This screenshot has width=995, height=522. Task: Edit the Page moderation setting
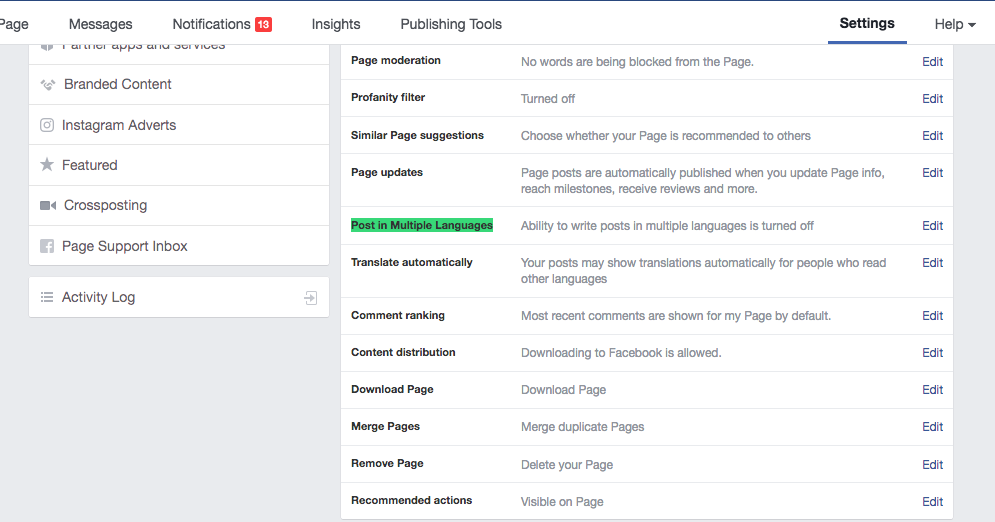tap(932, 62)
